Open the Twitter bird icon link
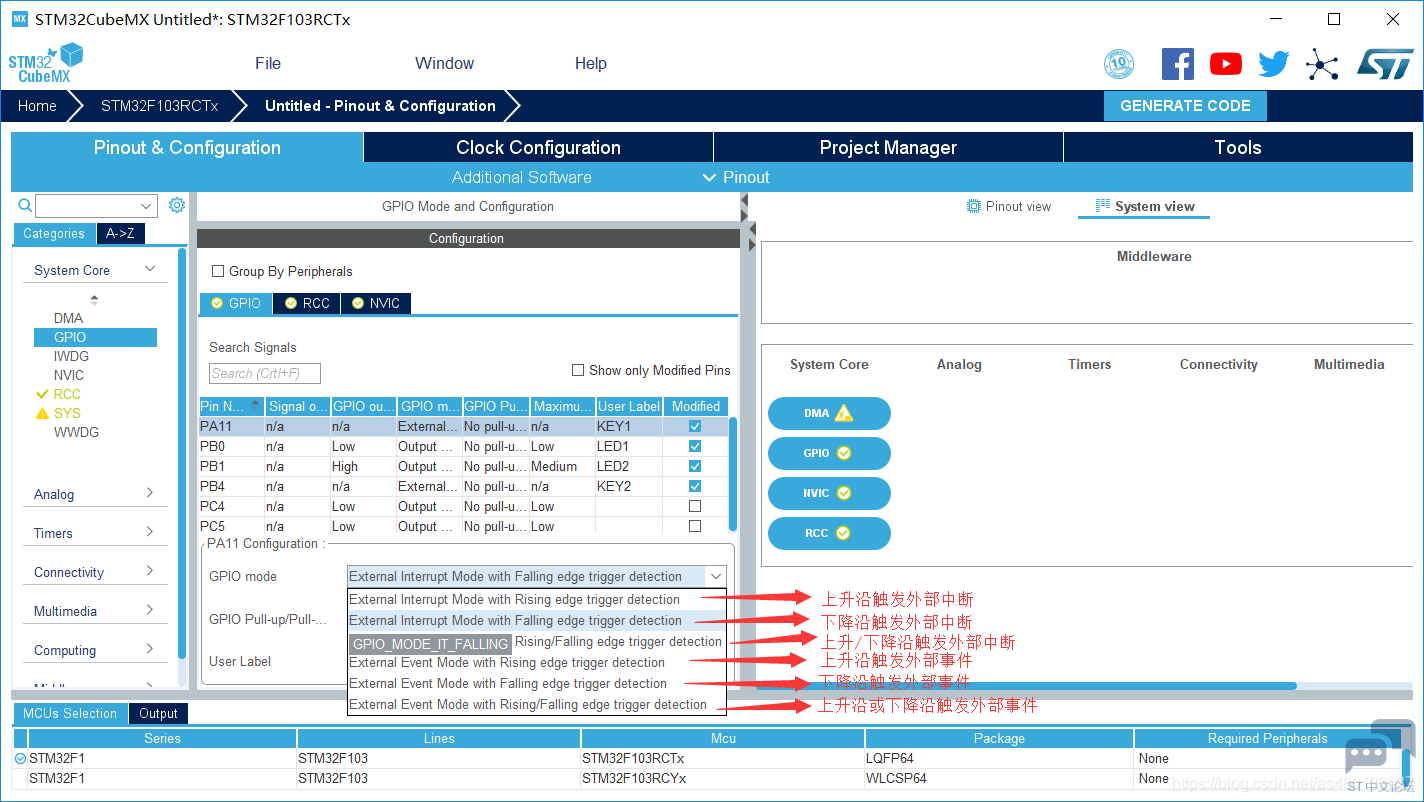The image size is (1424, 802). pyautogui.click(x=1274, y=64)
